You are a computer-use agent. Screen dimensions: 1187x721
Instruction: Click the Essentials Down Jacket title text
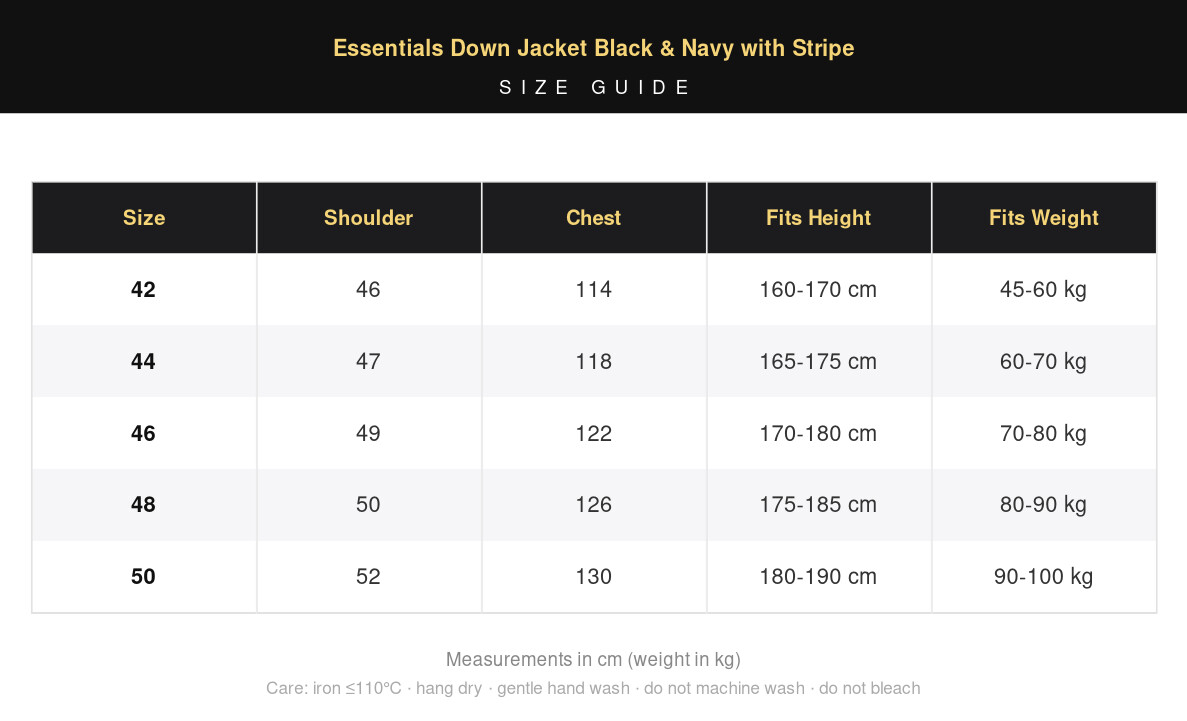click(x=594, y=48)
